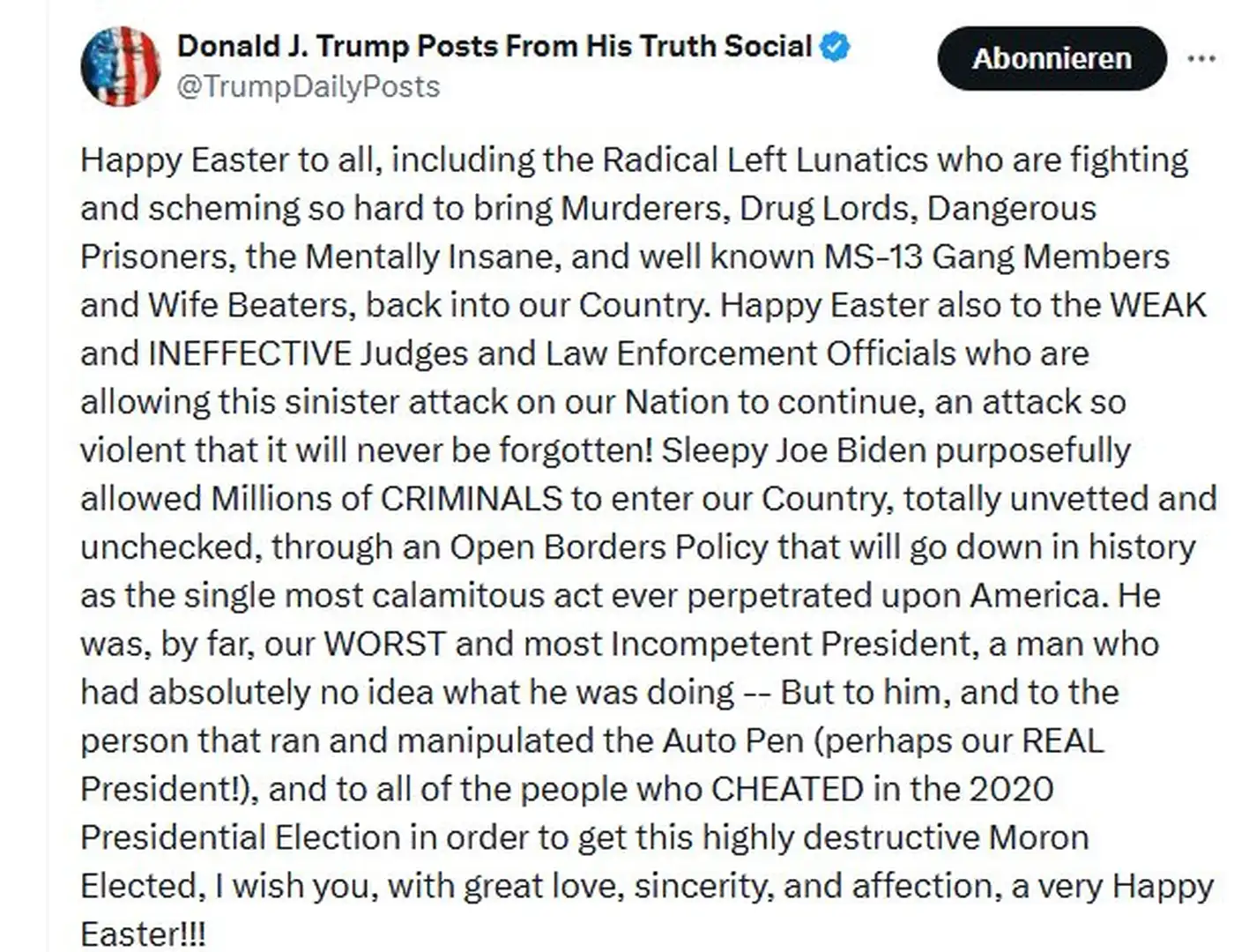Click the capitalized word "WORST"
Image resolution: width=1234 pixels, height=952 pixels.
pos(384,644)
